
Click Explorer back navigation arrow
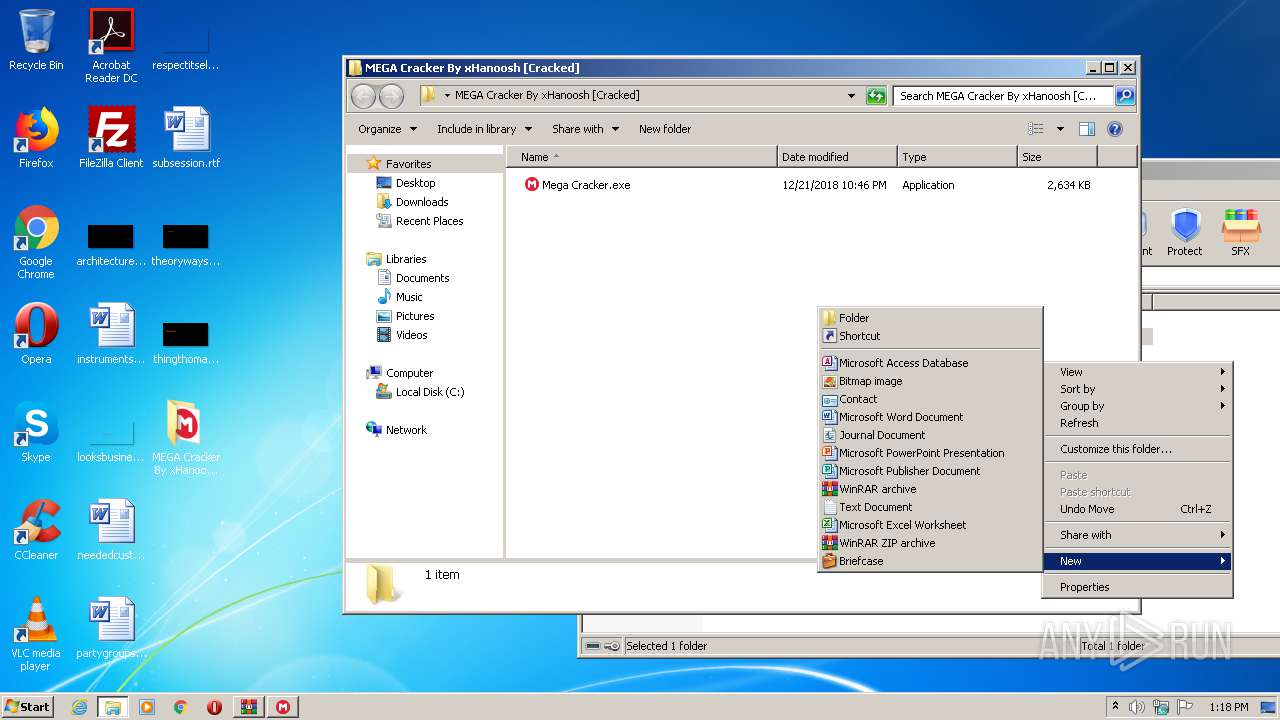pos(363,96)
